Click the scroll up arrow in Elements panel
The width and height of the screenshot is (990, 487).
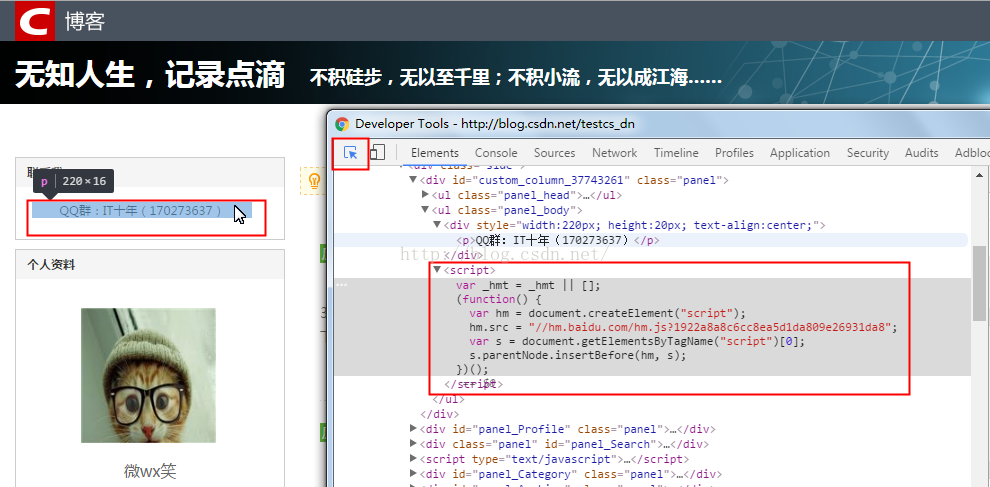click(x=979, y=174)
